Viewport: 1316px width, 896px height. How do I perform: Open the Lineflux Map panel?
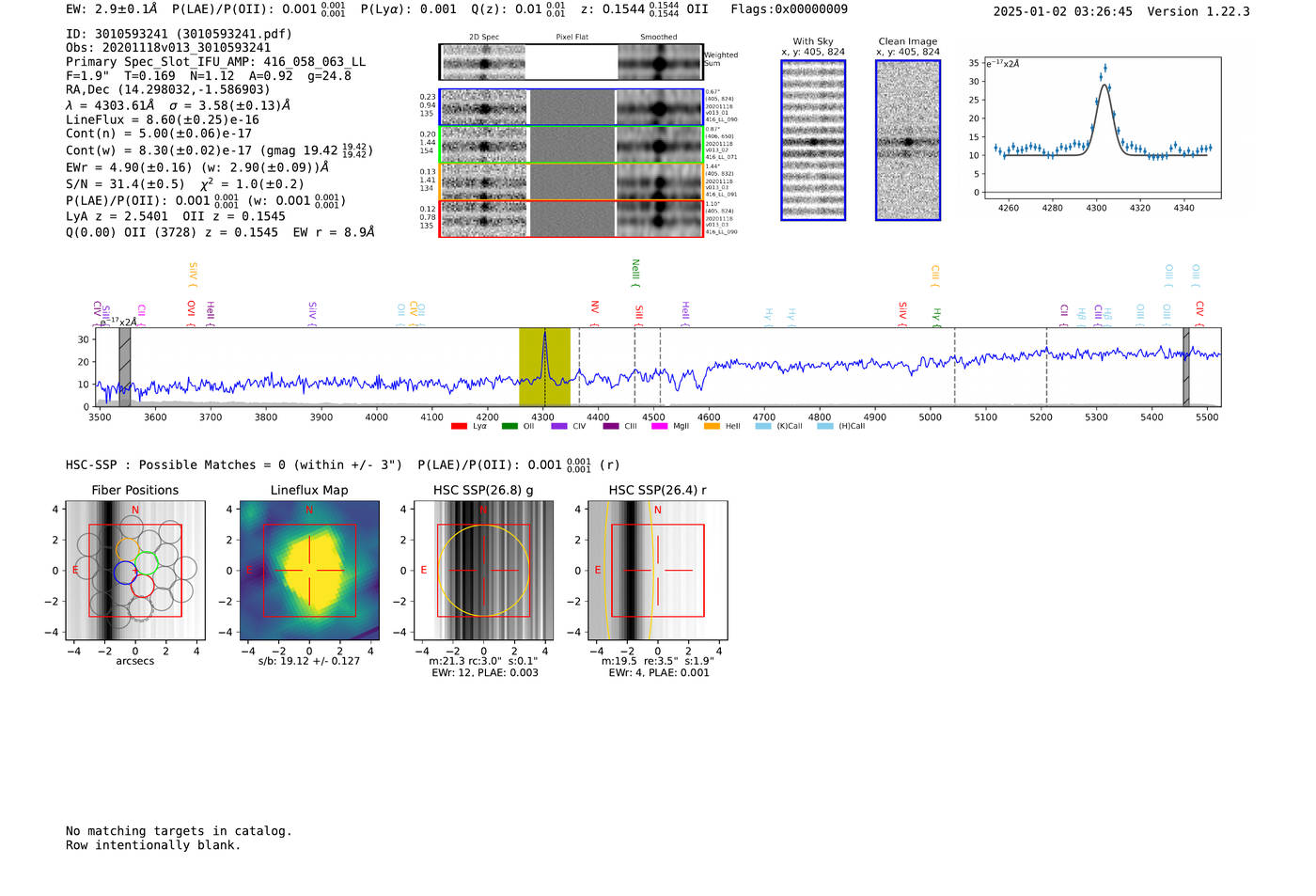pos(309,571)
